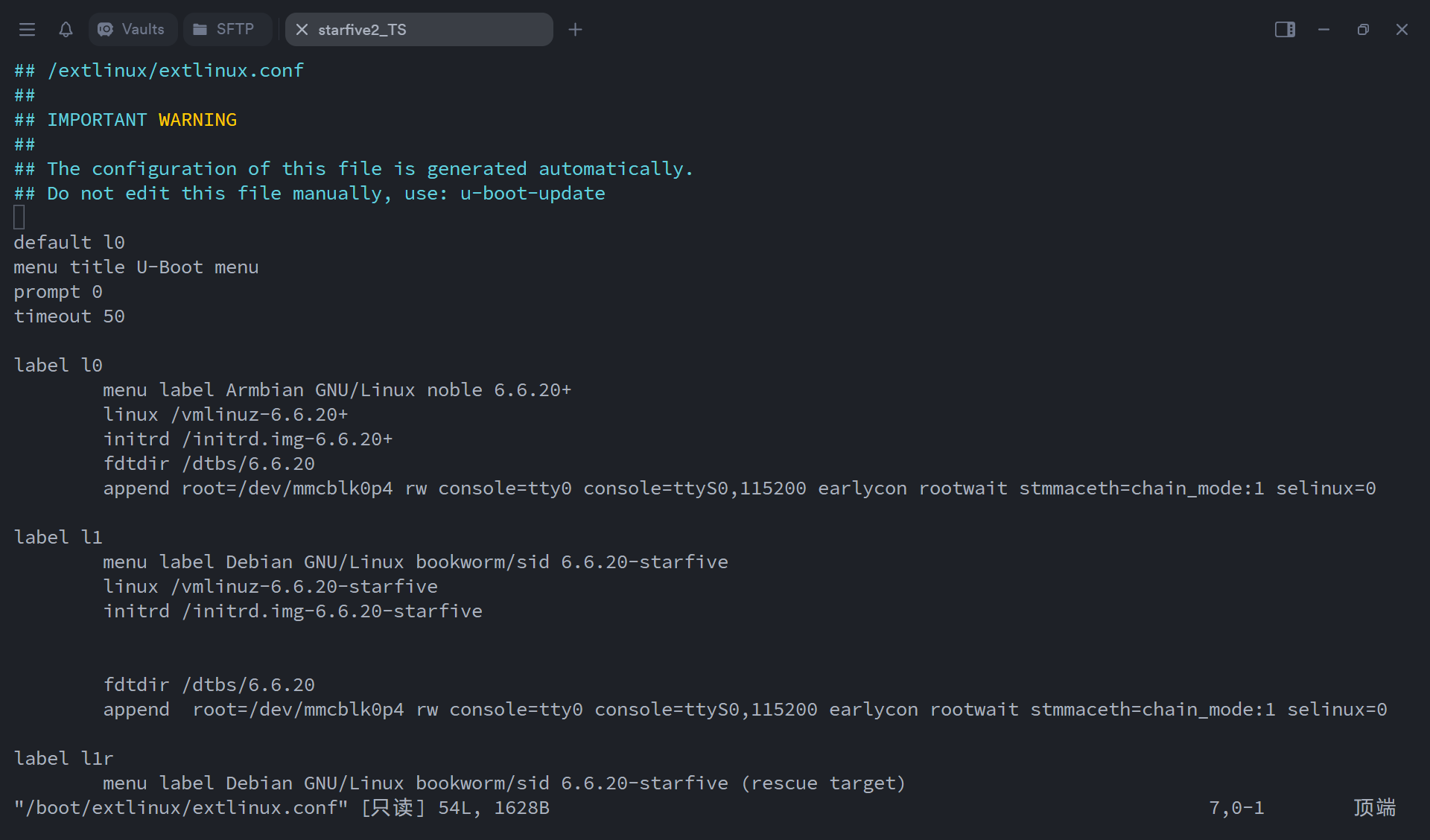
Task: Close the application window
Action: click(x=1402, y=30)
